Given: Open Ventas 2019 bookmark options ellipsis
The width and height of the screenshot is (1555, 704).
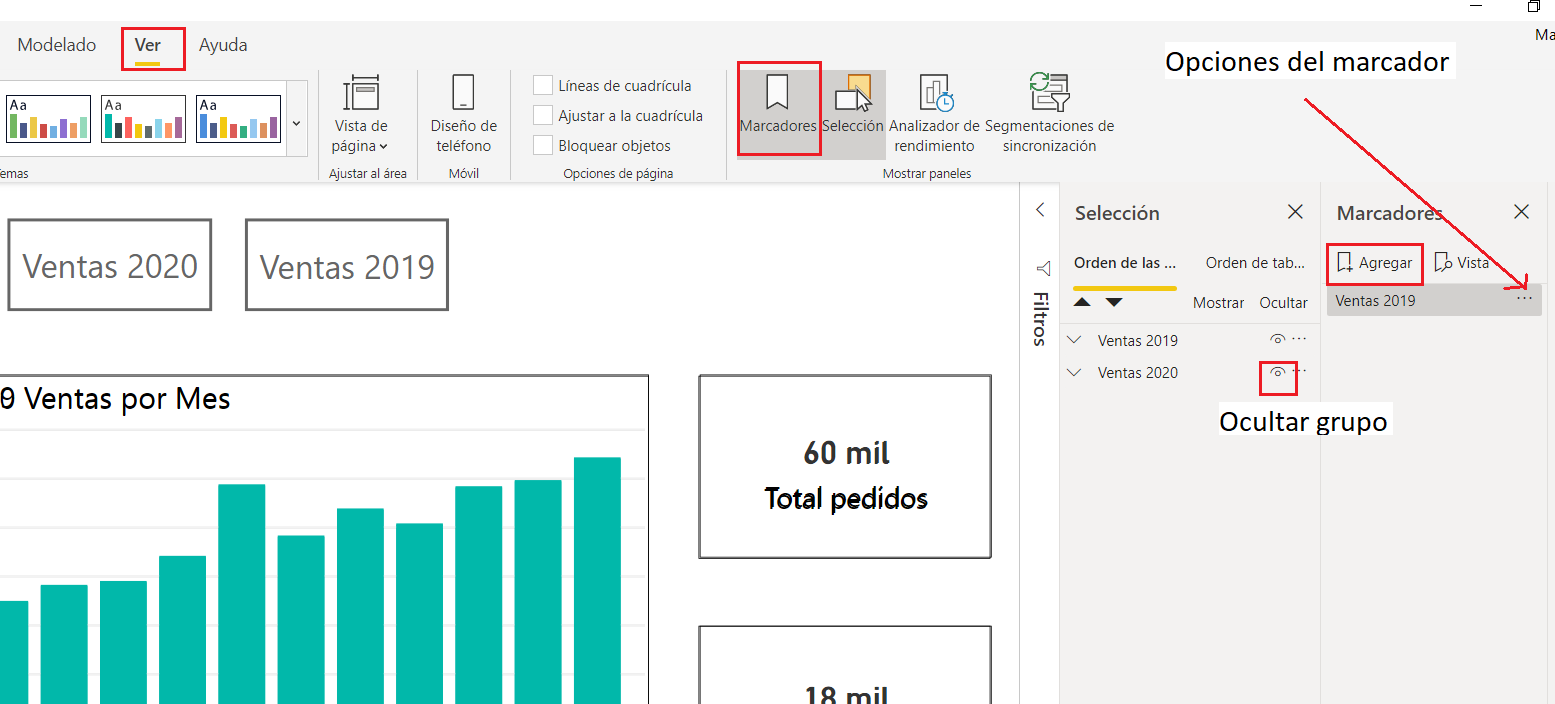Looking at the screenshot, I should [x=1524, y=299].
